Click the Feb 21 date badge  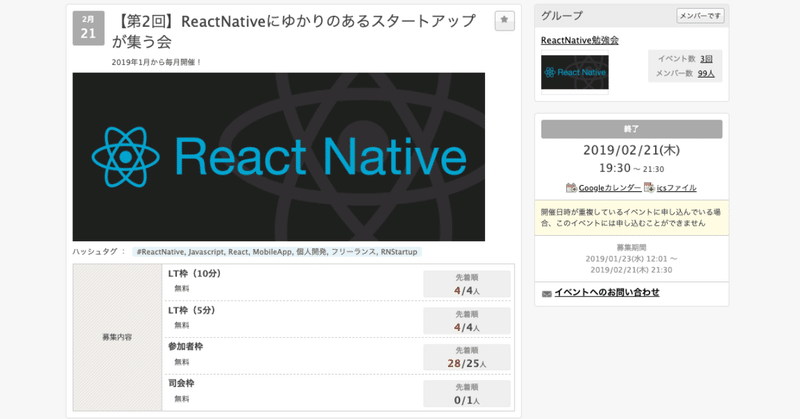pyautogui.click(x=88, y=29)
